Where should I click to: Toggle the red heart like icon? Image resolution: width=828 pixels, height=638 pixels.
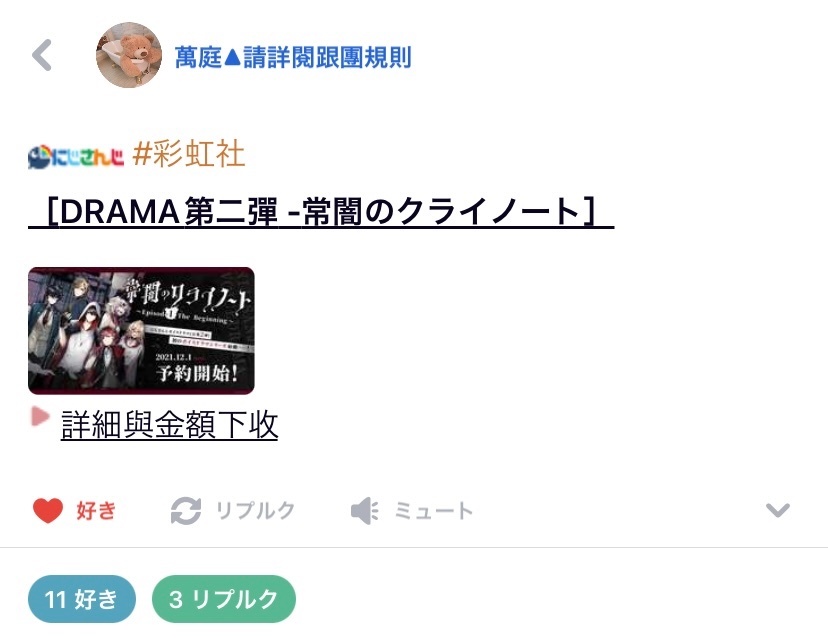[48, 510]
